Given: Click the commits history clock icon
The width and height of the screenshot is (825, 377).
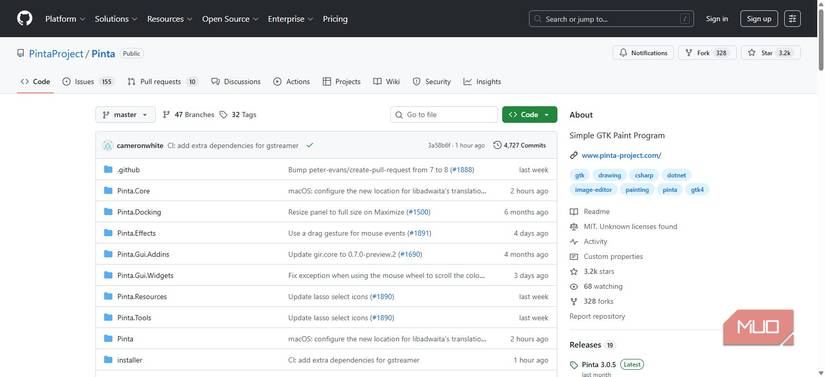Looking at the screenshot, I should pyautogui.click(x=497, y=145).
